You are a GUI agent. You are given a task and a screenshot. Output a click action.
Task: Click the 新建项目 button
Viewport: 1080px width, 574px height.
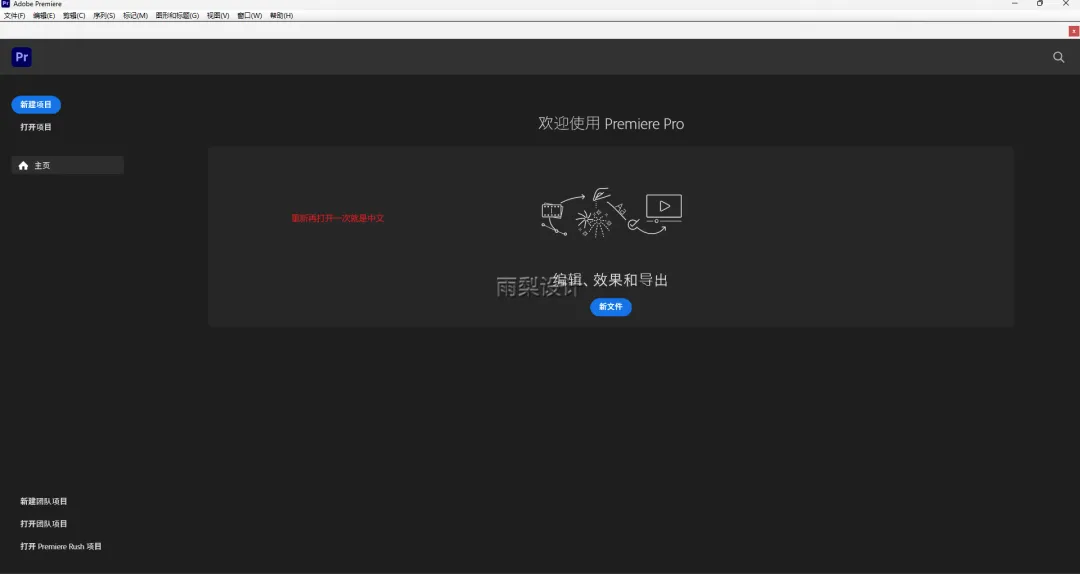[x=36, y=105]
